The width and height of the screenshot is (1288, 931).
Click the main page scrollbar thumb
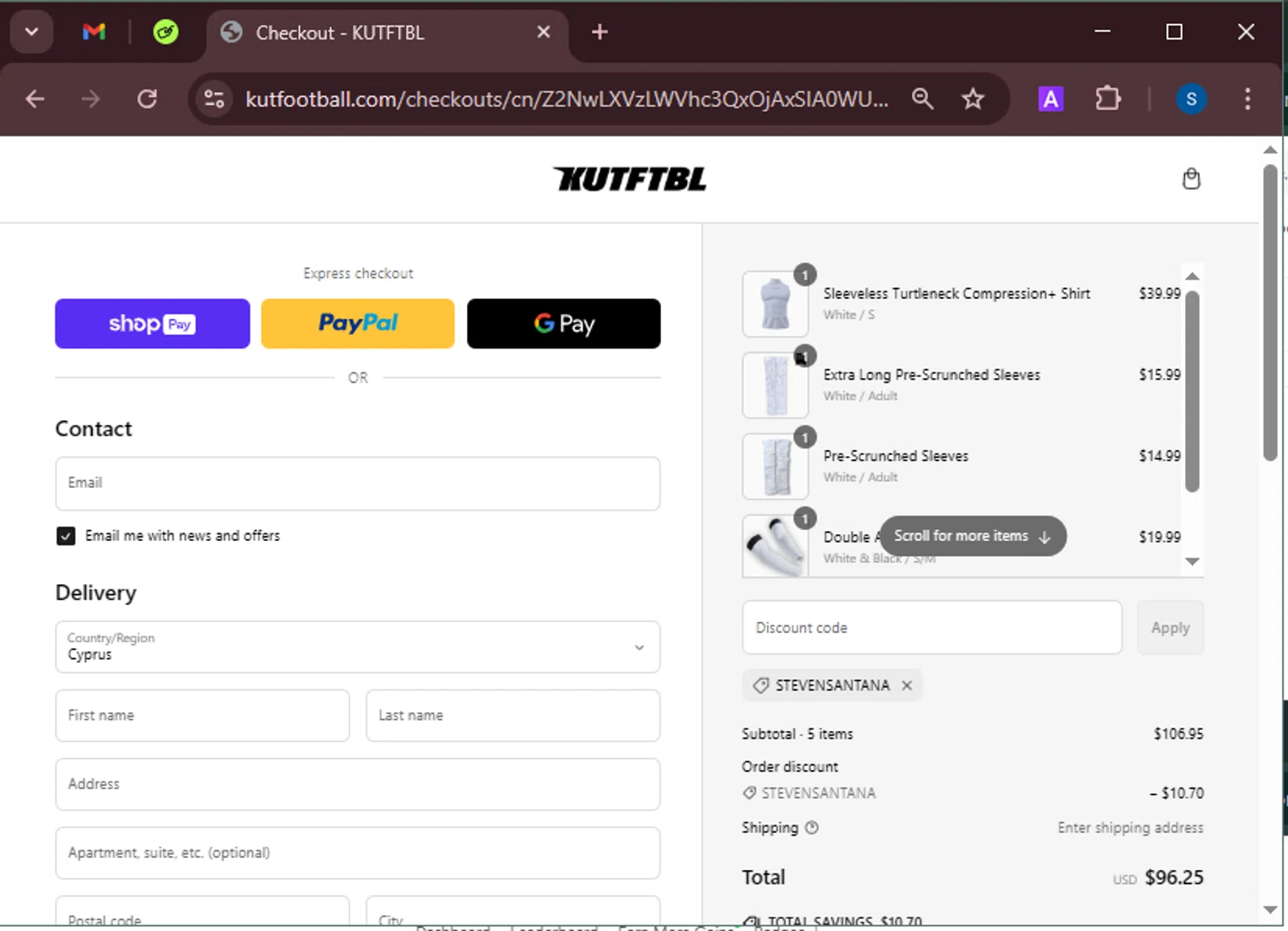(1271, 313)
